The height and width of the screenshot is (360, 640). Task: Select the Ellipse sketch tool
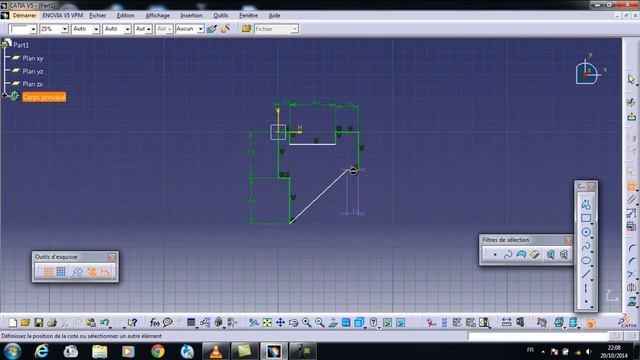coord(586,260)
